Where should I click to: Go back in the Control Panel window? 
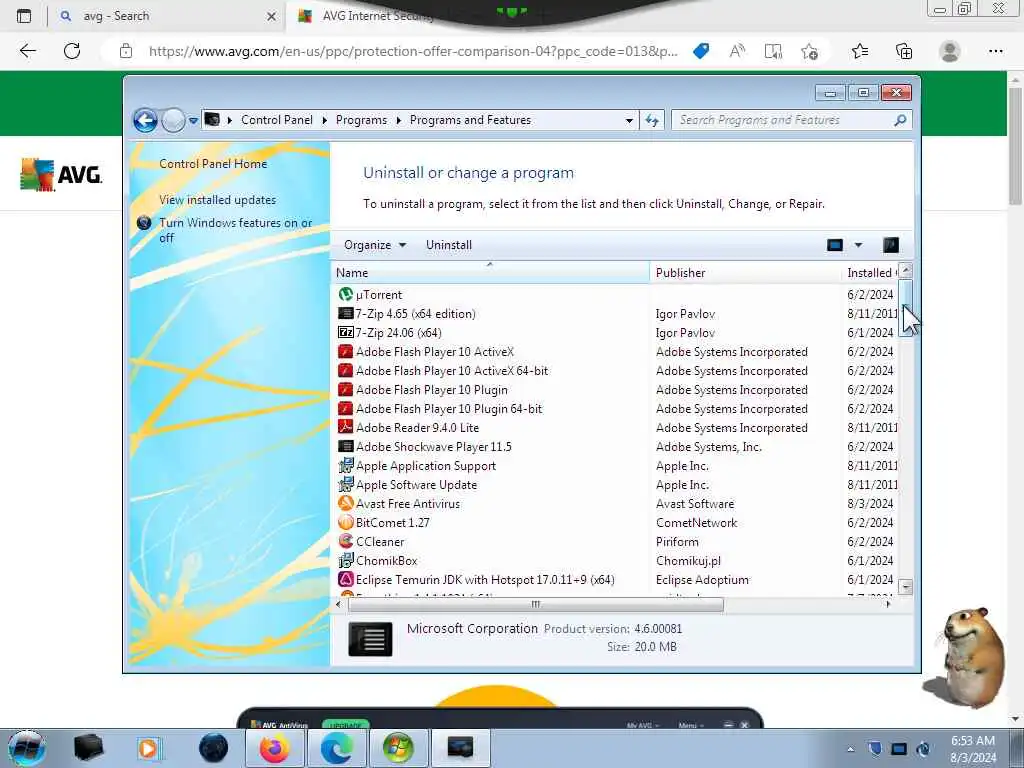point(145,120)
